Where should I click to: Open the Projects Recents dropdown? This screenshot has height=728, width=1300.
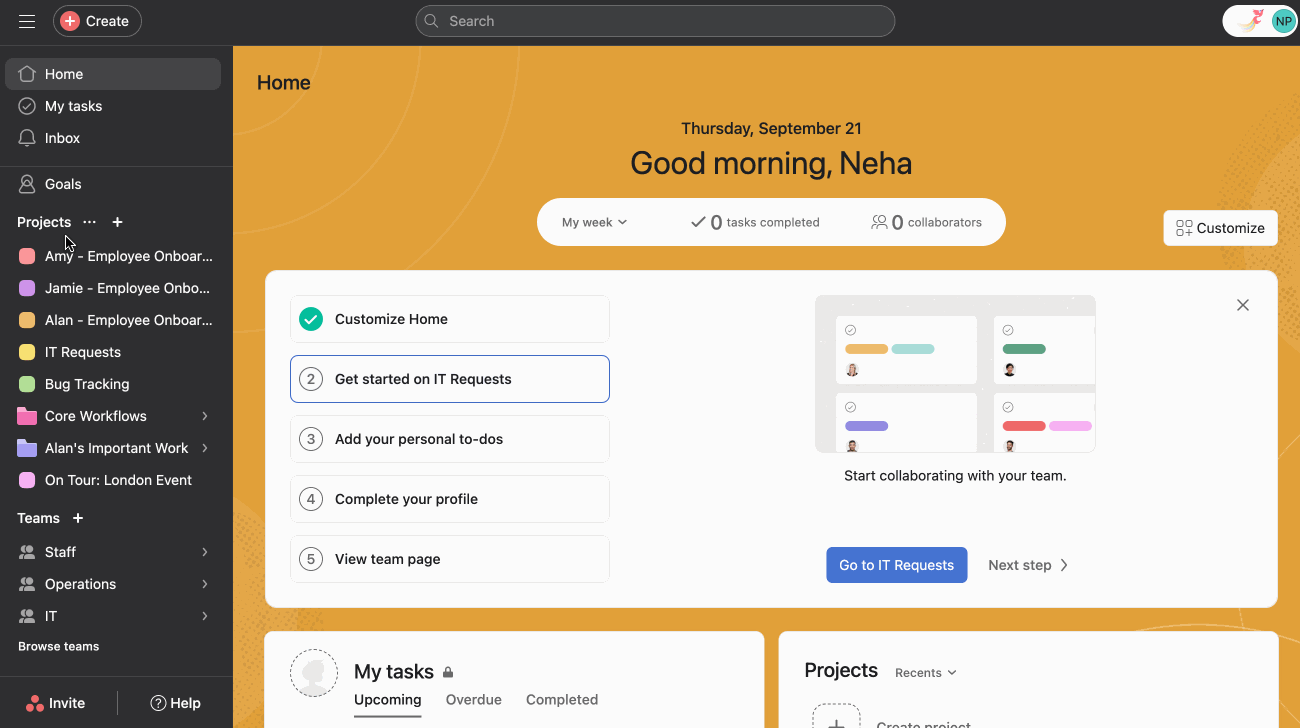pos(925,673)
